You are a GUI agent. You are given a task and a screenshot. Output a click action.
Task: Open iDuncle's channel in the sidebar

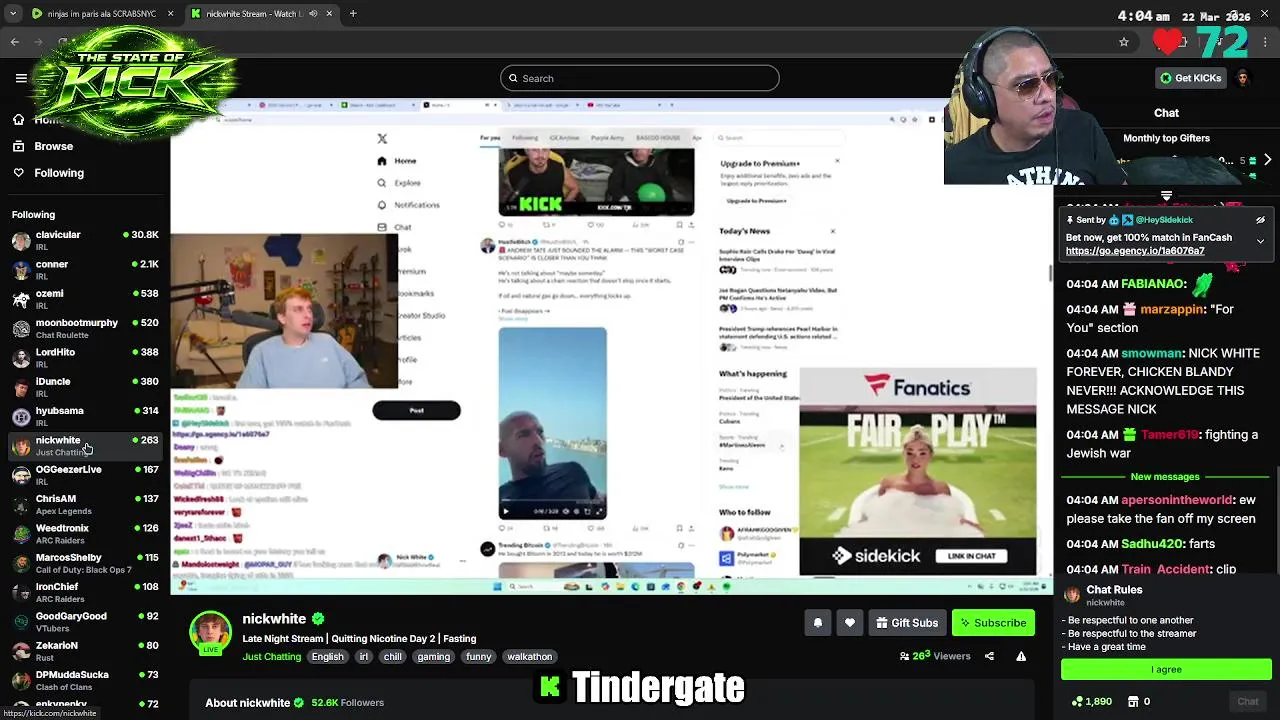pos(84,387)
